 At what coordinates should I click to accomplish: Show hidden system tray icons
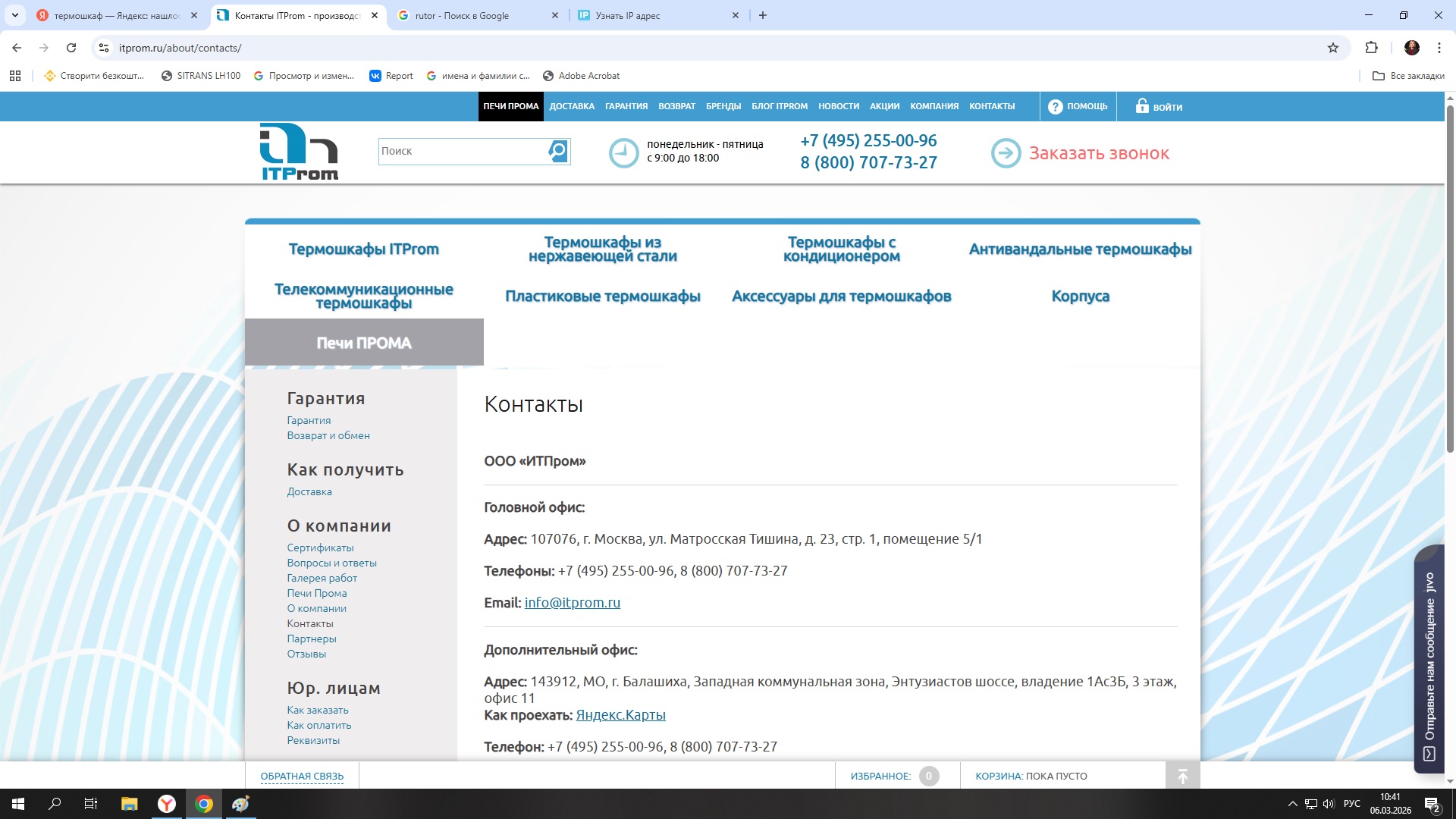1292,804
